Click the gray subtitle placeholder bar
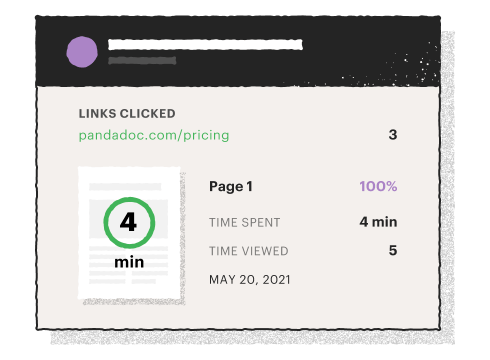Viewport: 490px width, 360px height. point(142,61)
